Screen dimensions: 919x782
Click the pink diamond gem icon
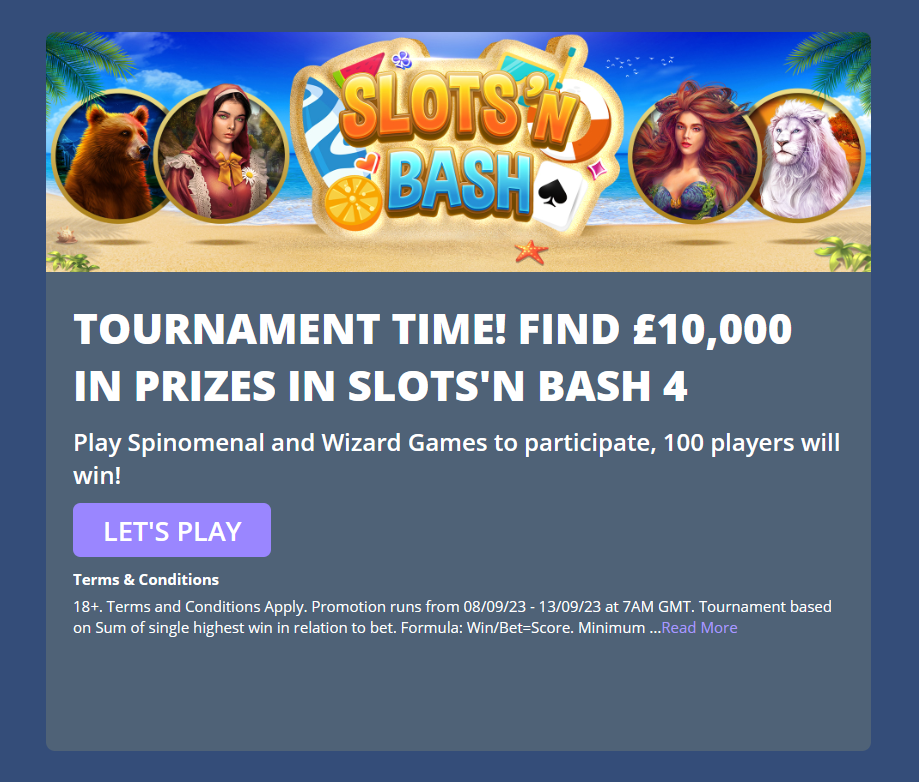[598, 169]
